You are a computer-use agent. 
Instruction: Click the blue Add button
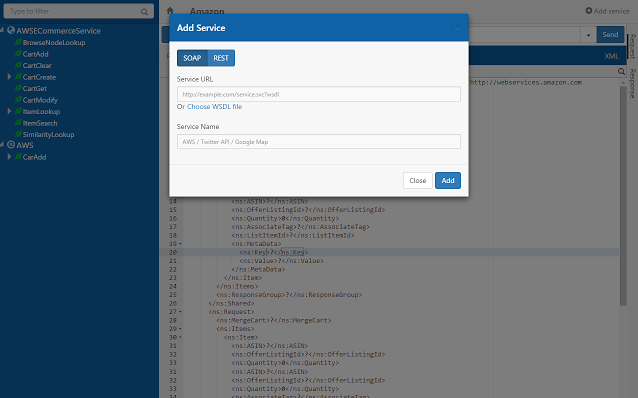coord(448,180)
